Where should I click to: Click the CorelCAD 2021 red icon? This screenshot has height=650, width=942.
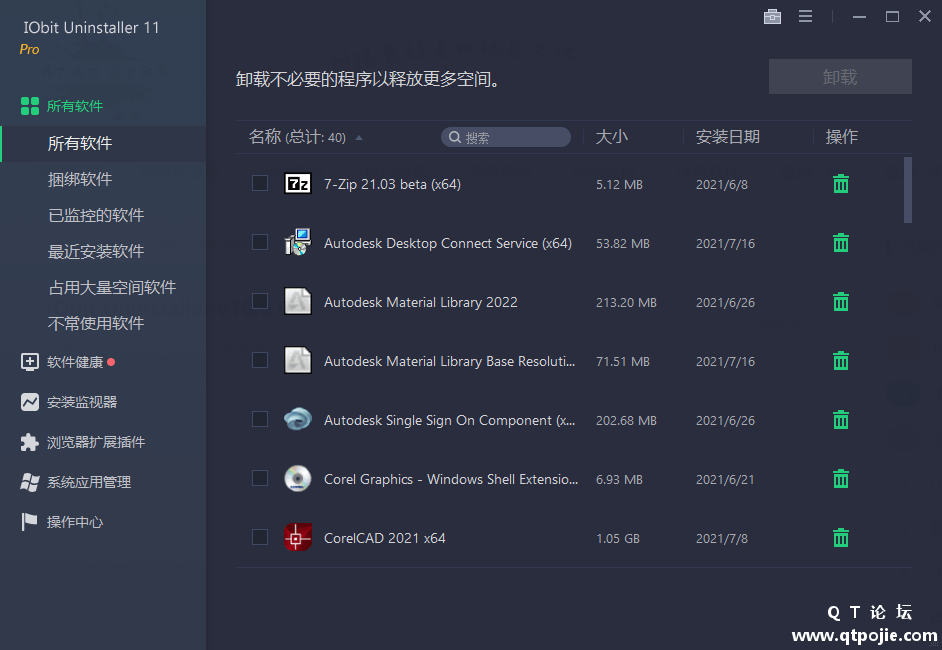[297, 537]
